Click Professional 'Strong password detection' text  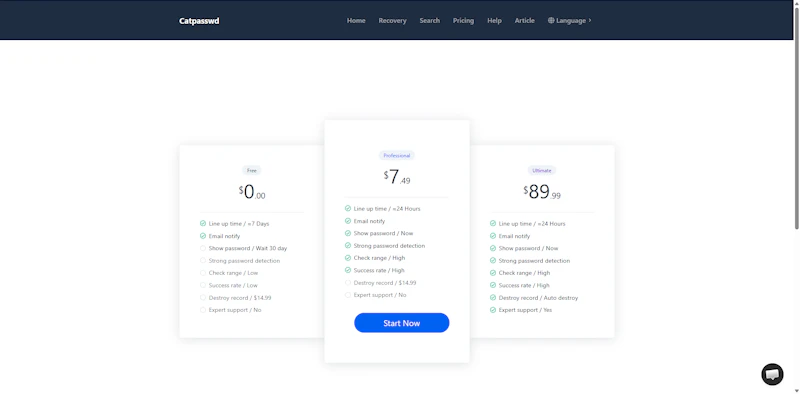389,246
